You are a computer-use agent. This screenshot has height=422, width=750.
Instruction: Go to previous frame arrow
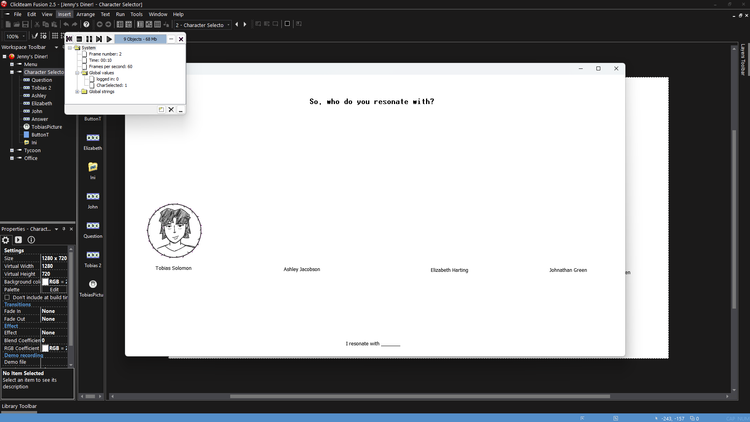pyautogui.click(x=236, y=24)
